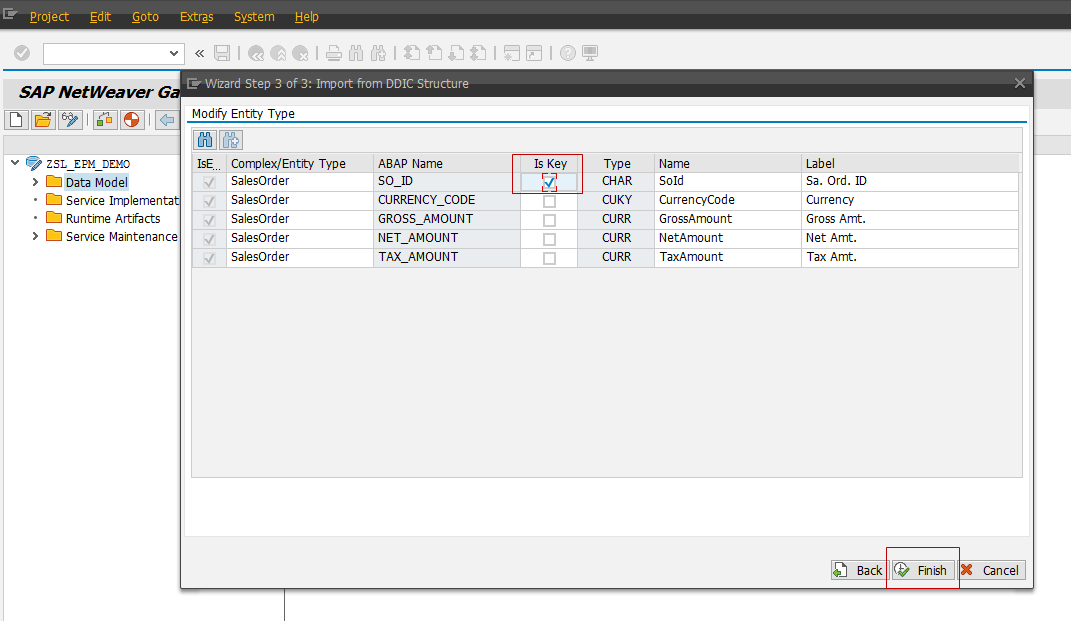Click the Help question mark toolbar icon
Screen dimensions: 1071x621
click(x=567, y=52)
